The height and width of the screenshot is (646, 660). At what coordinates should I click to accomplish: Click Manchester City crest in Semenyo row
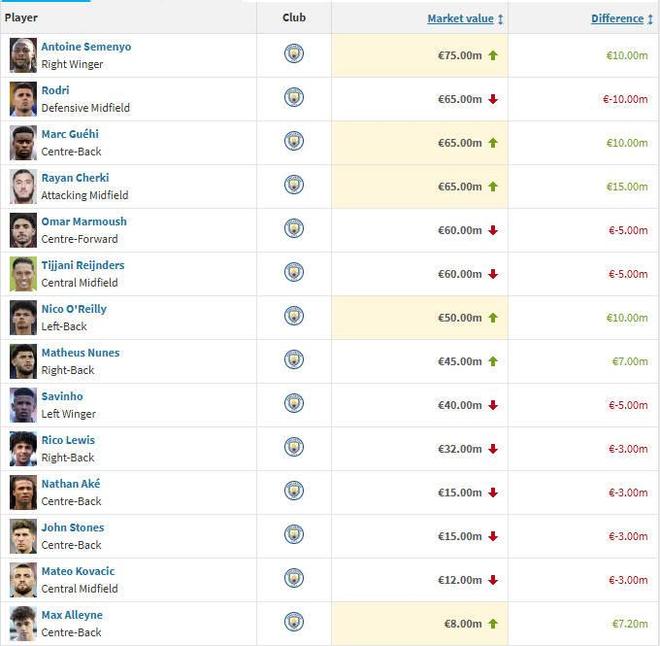coord(294,54)
